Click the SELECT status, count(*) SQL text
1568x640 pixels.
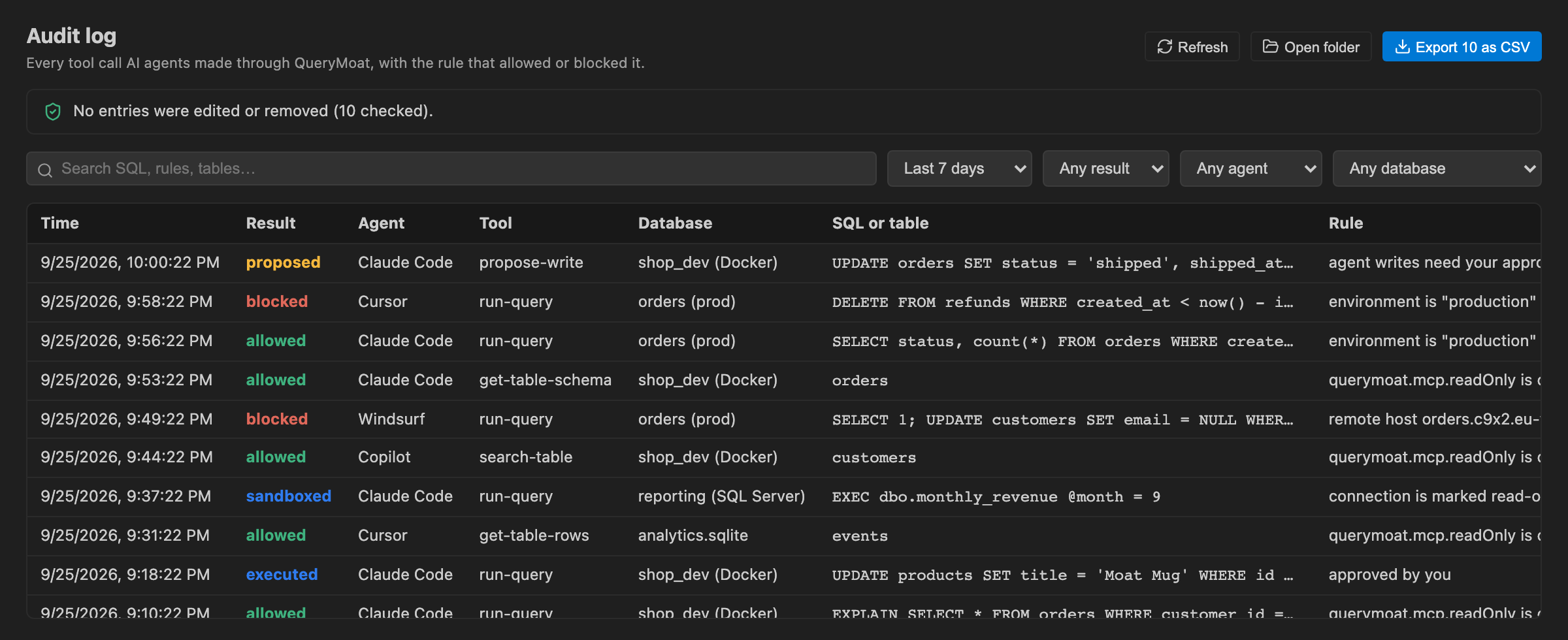coord(1062,342)
